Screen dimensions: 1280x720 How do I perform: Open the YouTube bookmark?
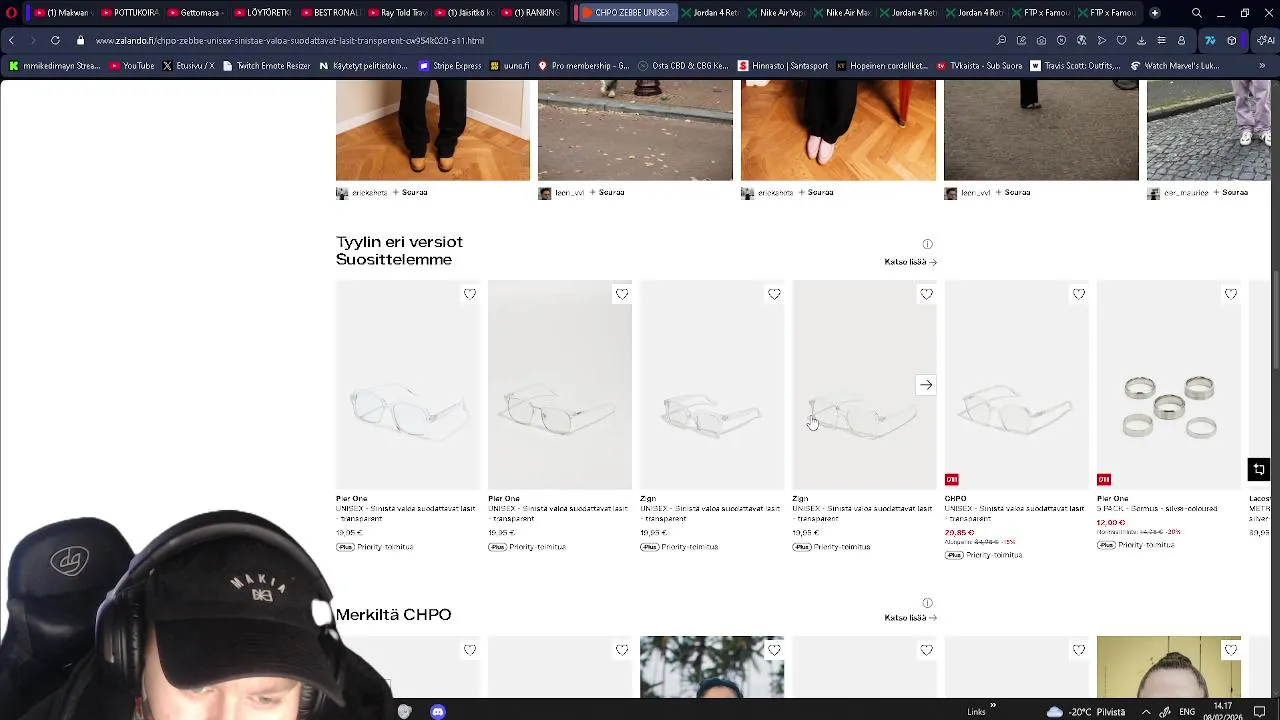click(132, 66)
